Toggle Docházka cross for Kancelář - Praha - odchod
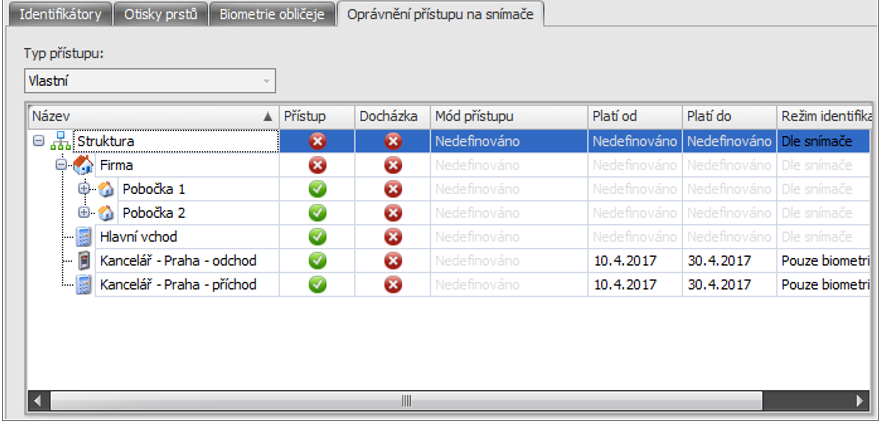880x423 pixels. point(393,261)
